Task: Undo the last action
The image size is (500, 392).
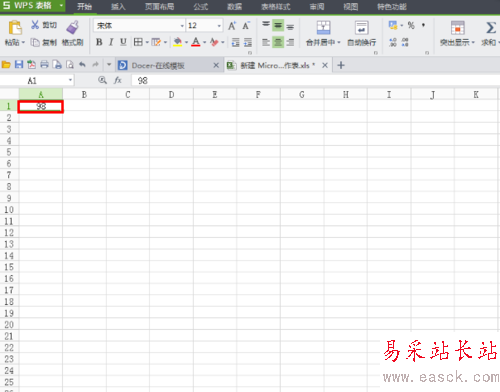Action: (82, 65)
